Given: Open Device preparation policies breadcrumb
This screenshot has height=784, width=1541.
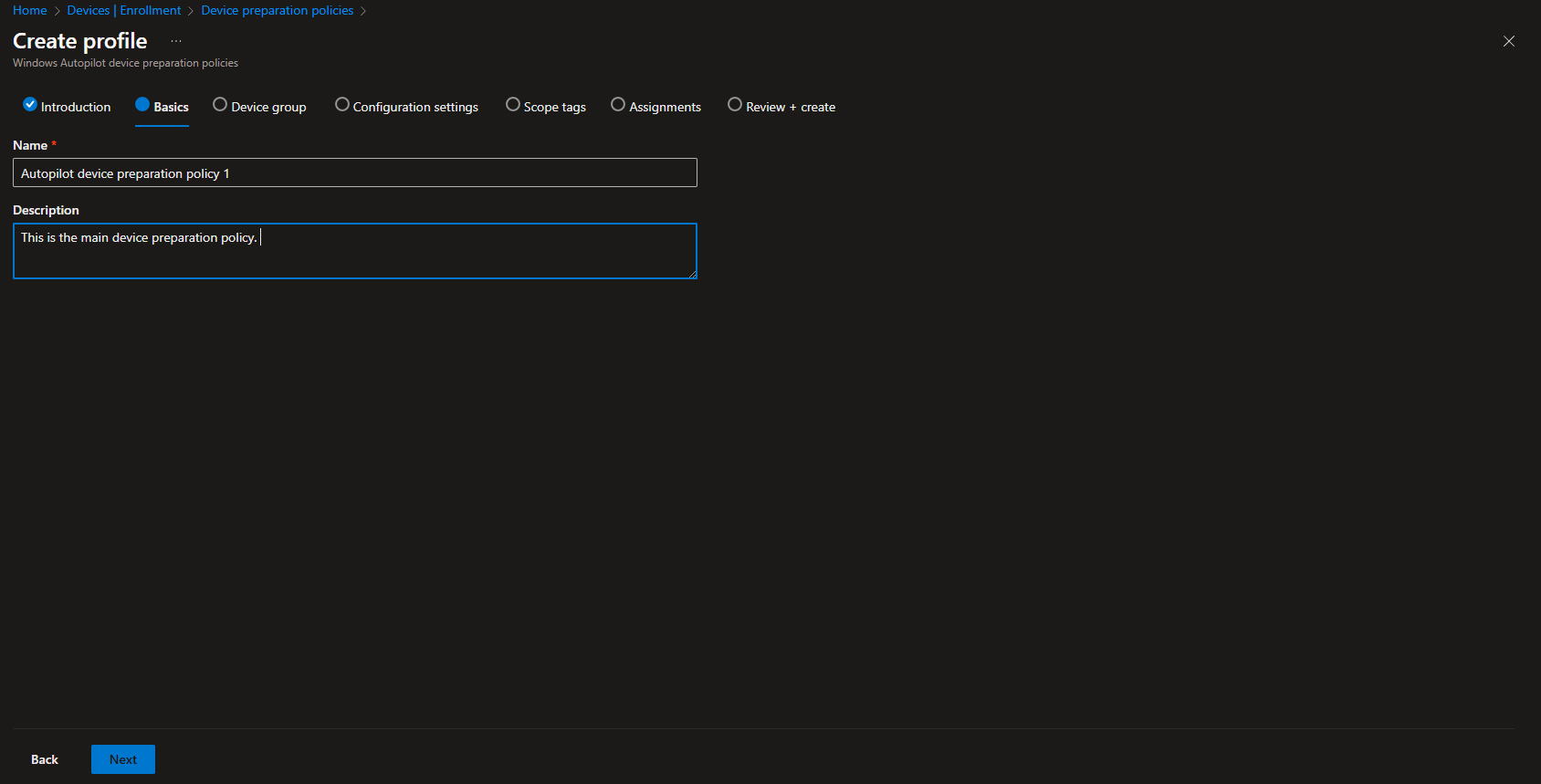Looking at the screenshot, I should 278,10.
